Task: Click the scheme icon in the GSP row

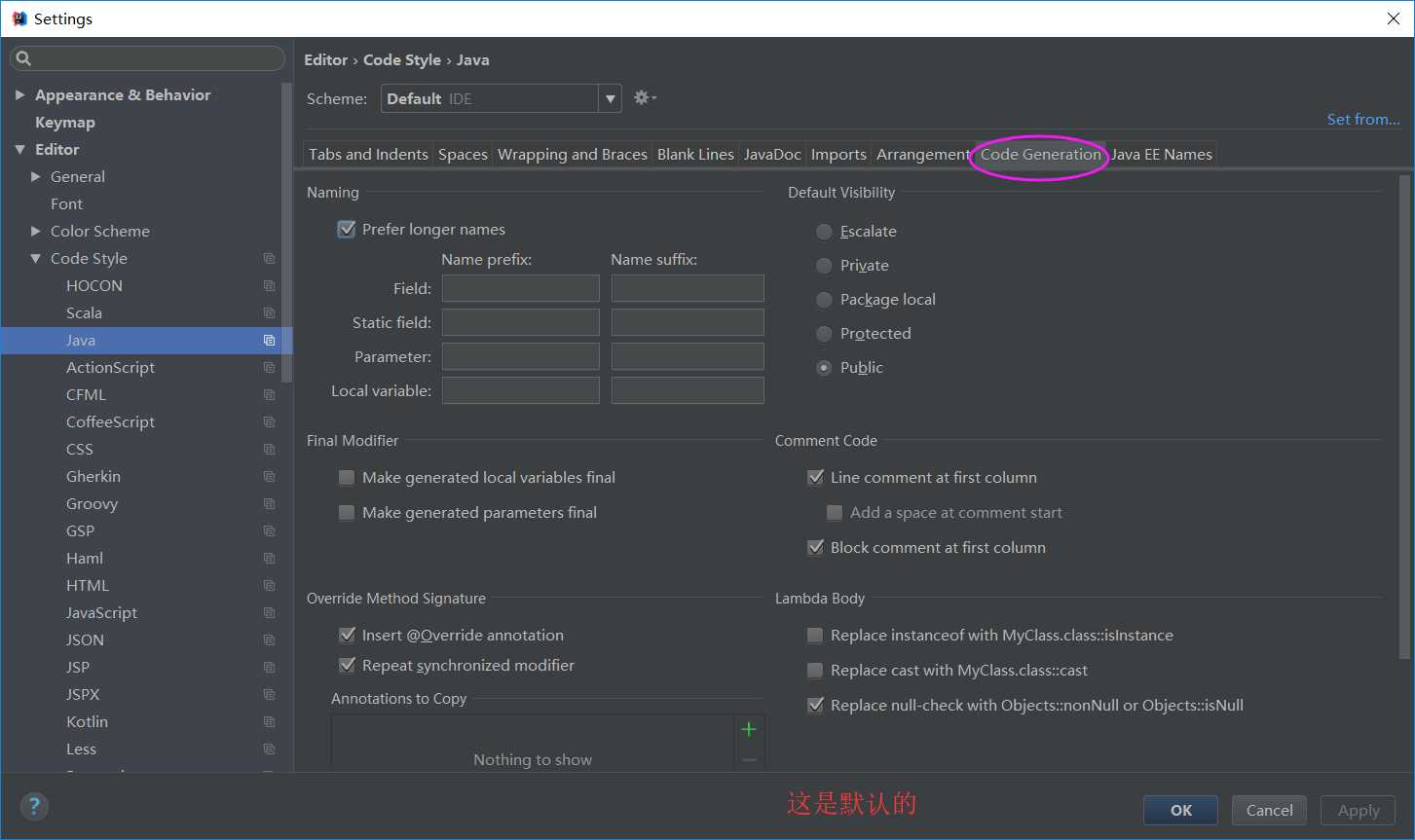Action: click(270, 530)
